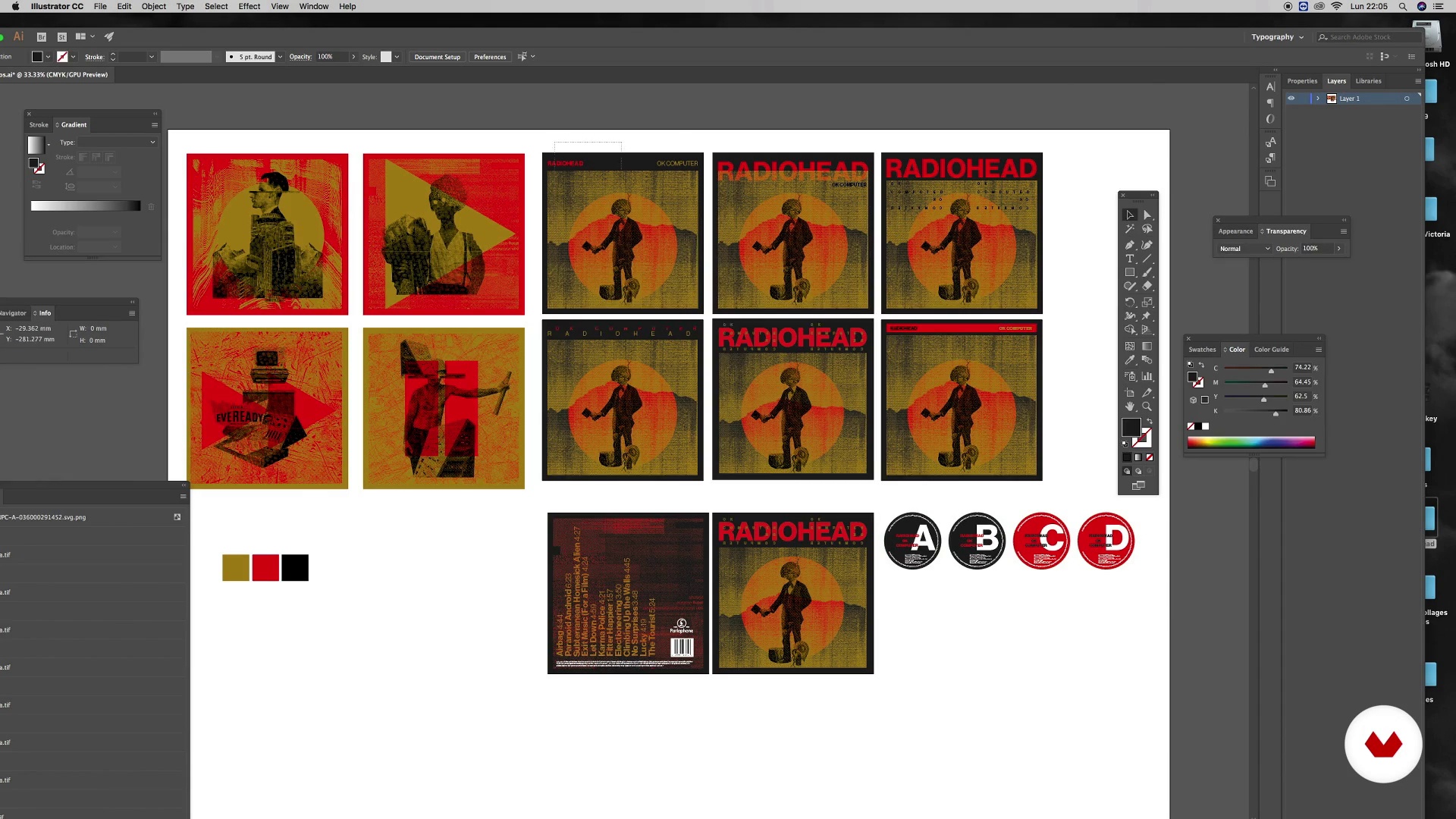Open arrange documents dropdown

[83, 36]
